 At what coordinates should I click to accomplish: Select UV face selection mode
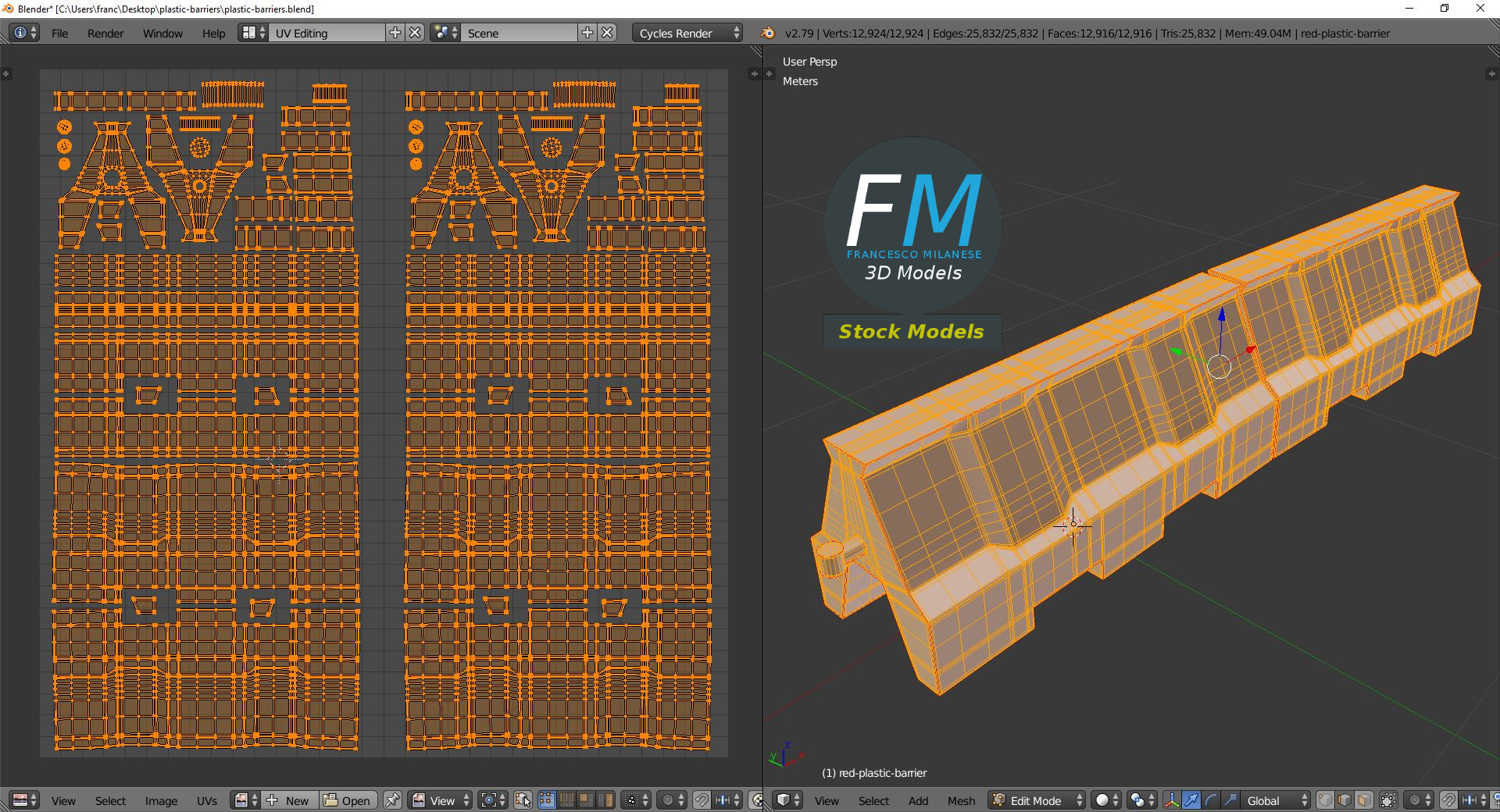[585, 800]
